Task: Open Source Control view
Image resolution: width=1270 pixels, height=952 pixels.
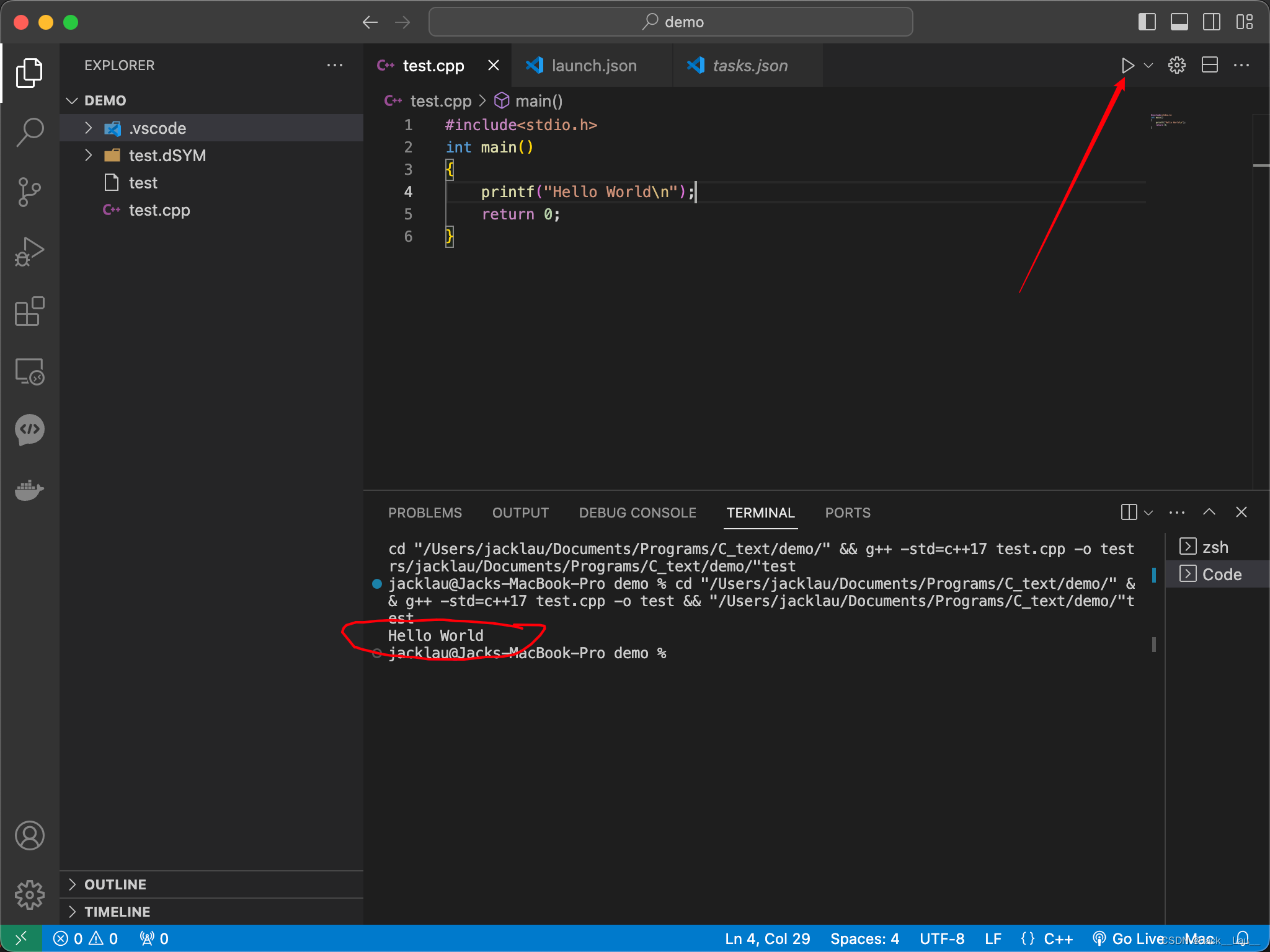Action: (29, 192)
